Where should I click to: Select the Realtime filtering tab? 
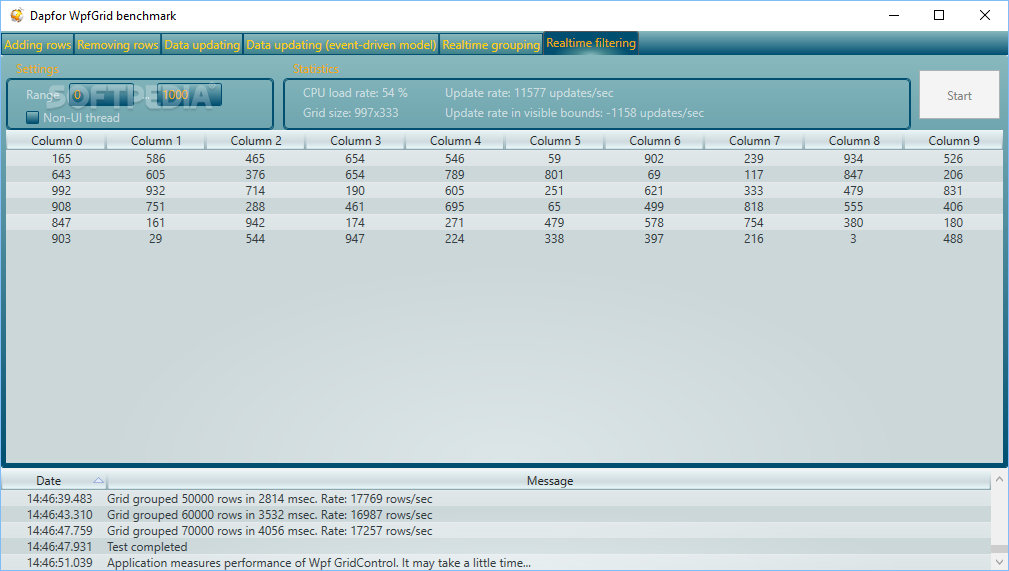(x=591, y=42)
